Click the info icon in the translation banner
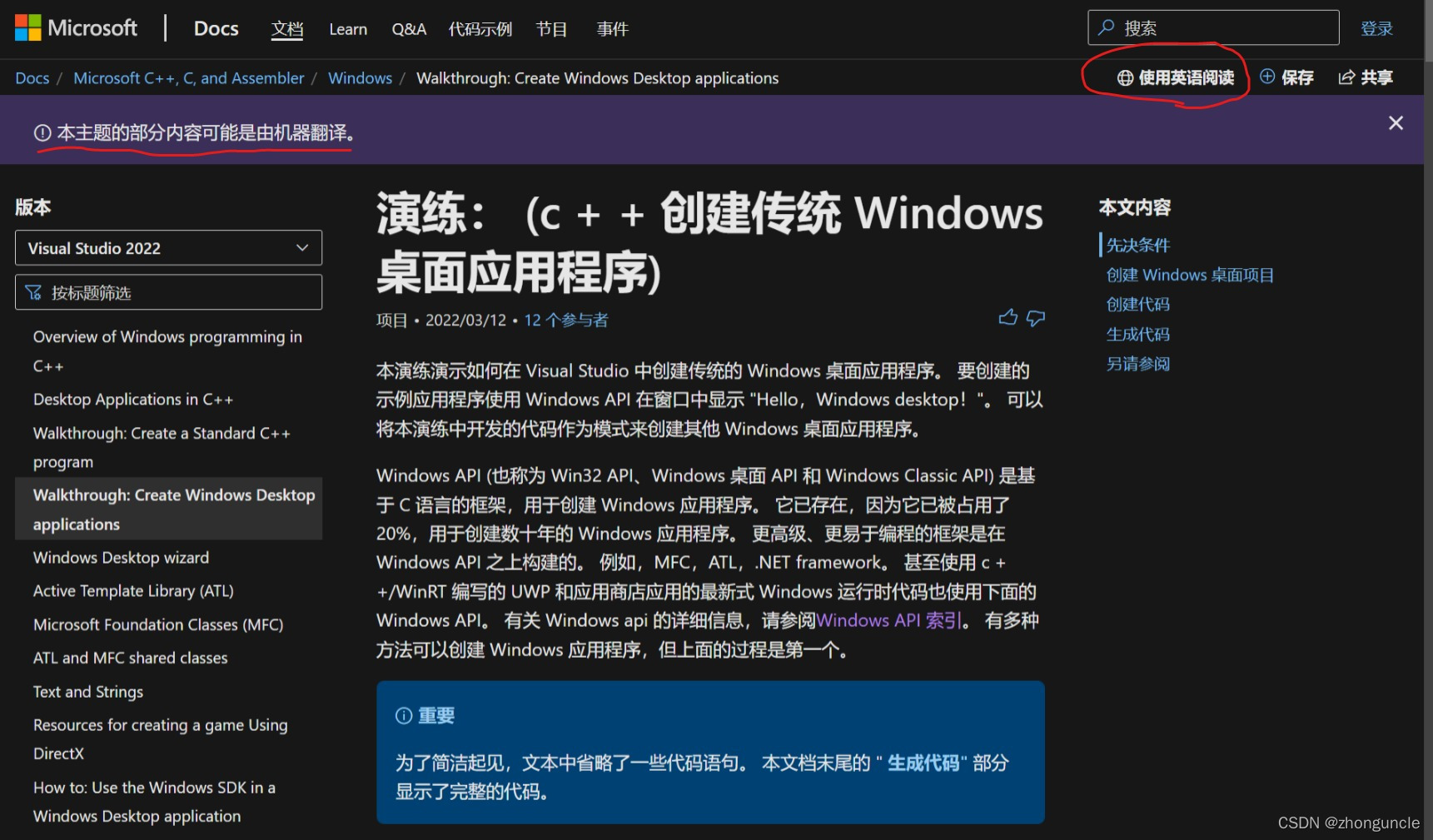The image size is (1433, 840). coord(42,133)
